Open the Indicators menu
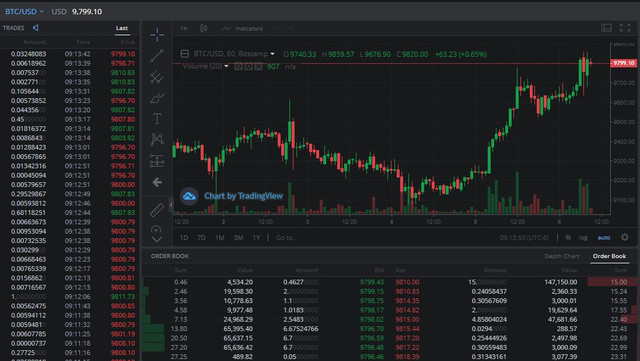 pyautogui.click(x=242, y=28)
